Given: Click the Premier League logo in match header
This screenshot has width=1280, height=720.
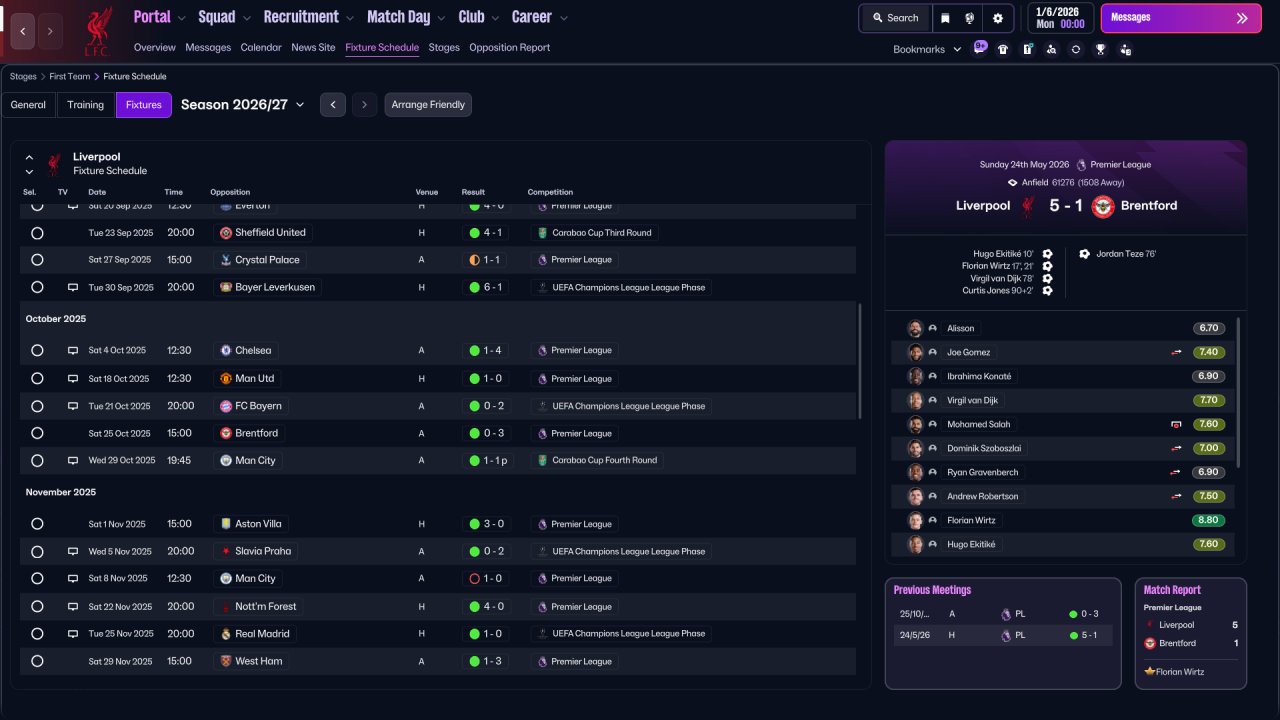Looking at the screenshot, I should click(x=1081, y=165).
